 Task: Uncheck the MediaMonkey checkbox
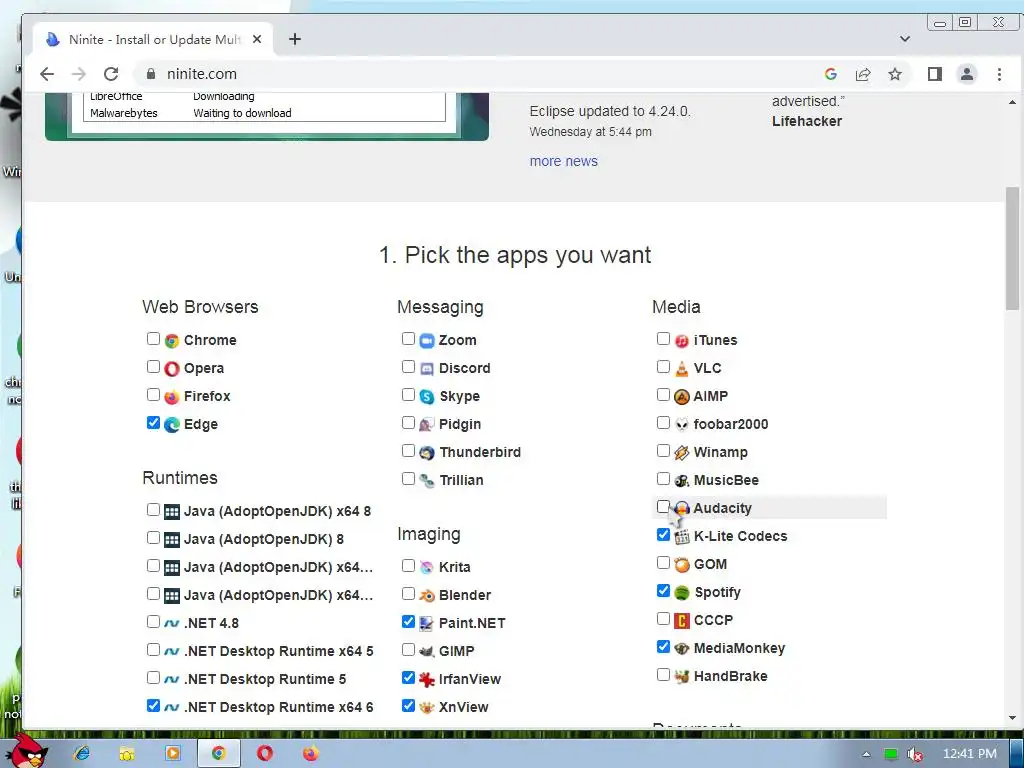click(664, 647)
